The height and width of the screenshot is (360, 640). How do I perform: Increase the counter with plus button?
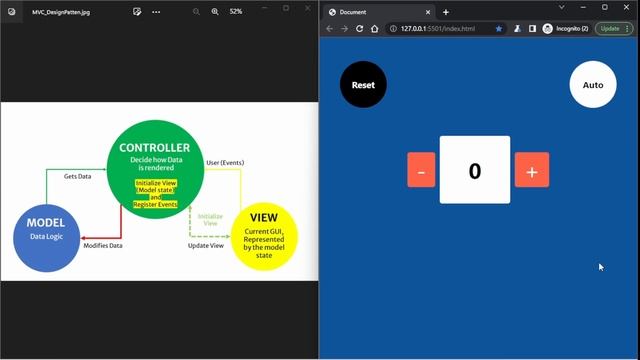point(532,170)
